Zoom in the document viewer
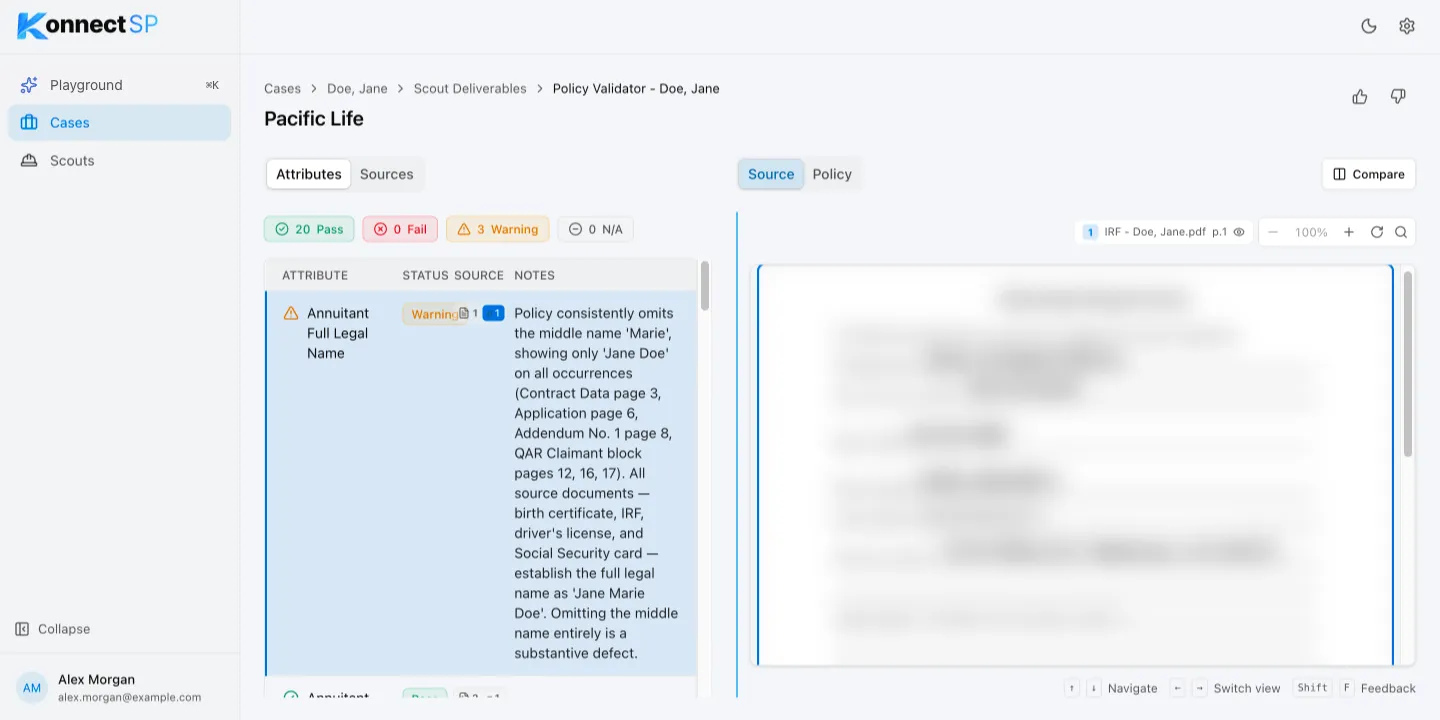Image resolution: width=1440 pixels, height=720 pixels. 1349,232
